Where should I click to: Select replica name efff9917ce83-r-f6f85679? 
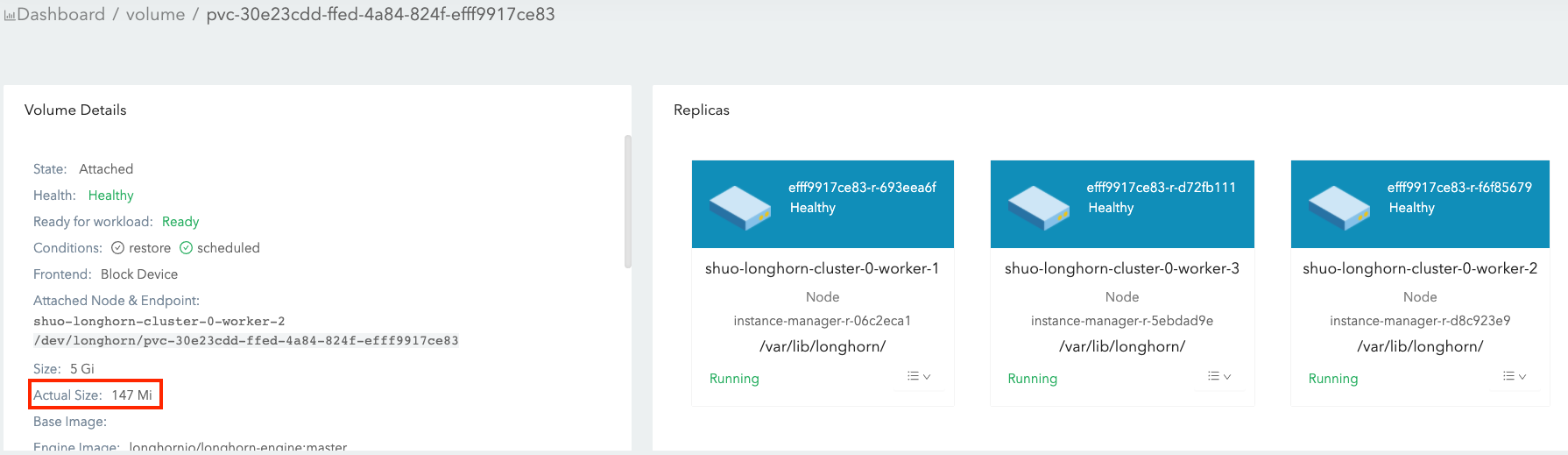point(1459,188)
